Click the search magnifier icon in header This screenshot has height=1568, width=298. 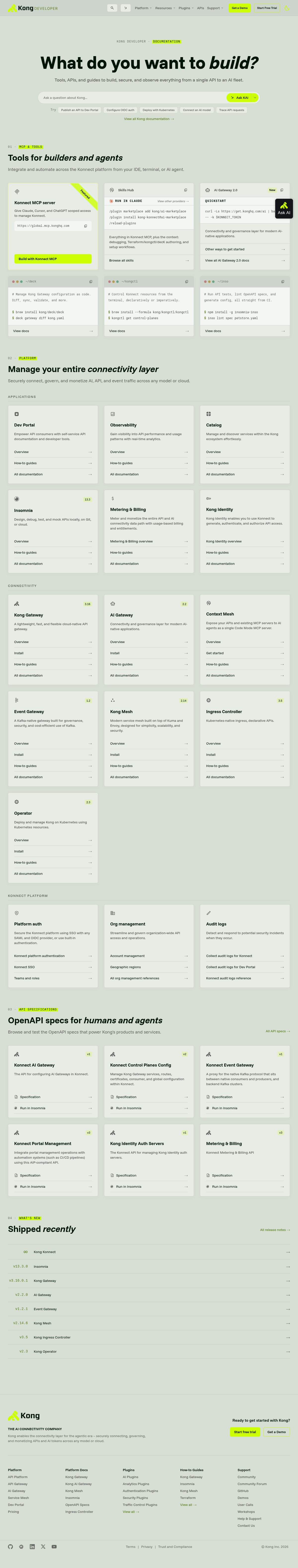112,8
